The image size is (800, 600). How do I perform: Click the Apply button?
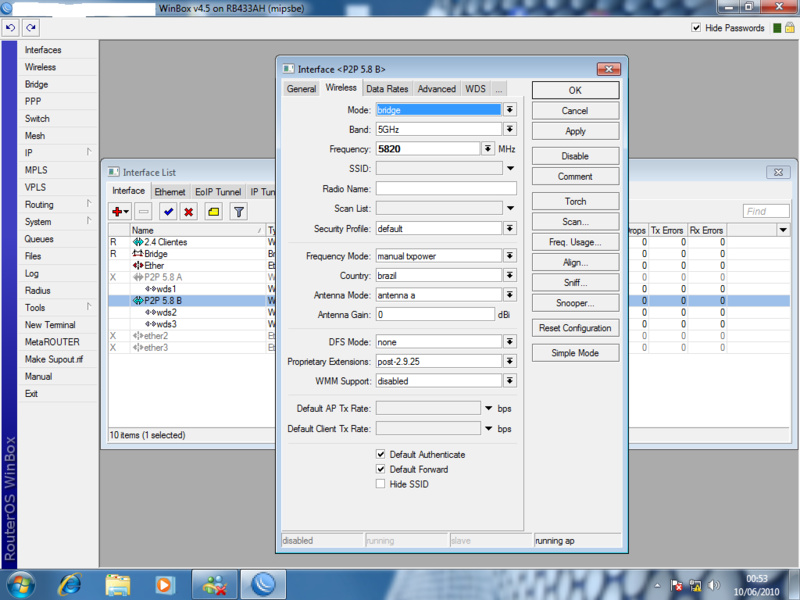(x=576, y=131)
